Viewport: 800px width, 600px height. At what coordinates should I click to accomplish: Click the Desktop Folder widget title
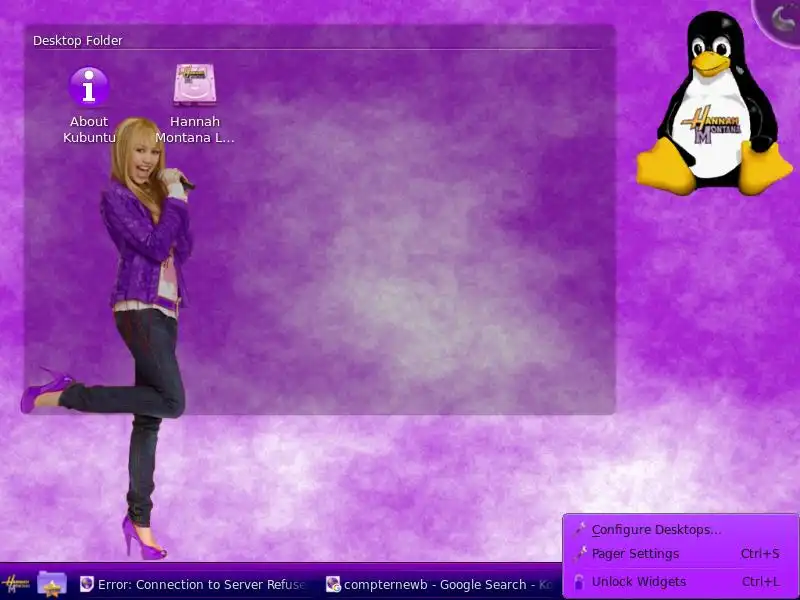[78, 40]
